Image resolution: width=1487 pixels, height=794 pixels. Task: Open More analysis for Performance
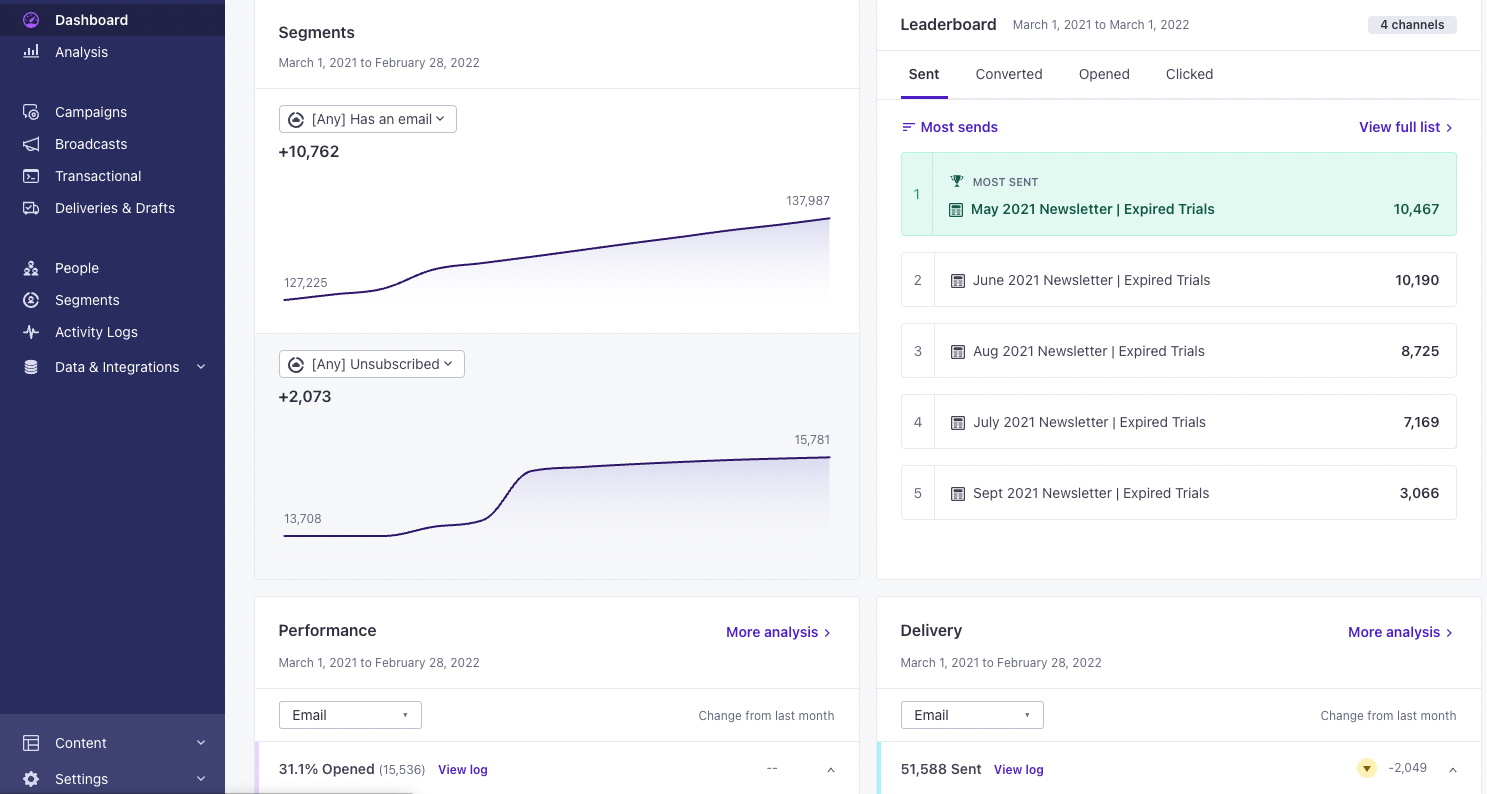pos(778,632)
